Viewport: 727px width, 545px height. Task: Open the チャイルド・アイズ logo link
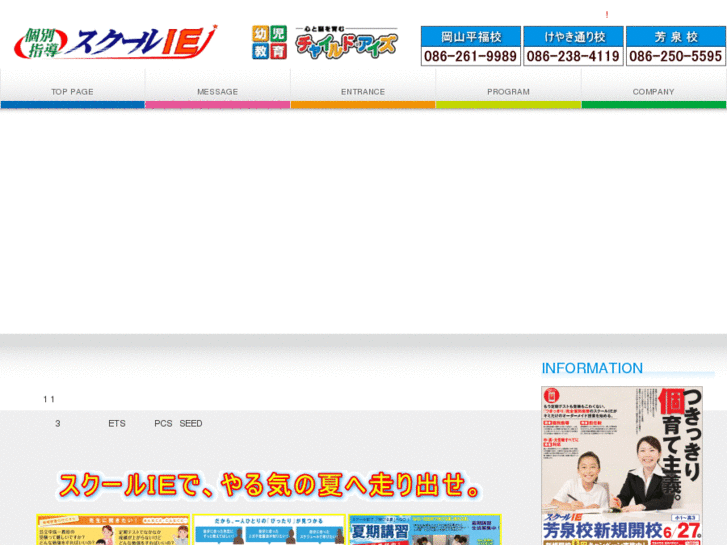pos(325,42)
